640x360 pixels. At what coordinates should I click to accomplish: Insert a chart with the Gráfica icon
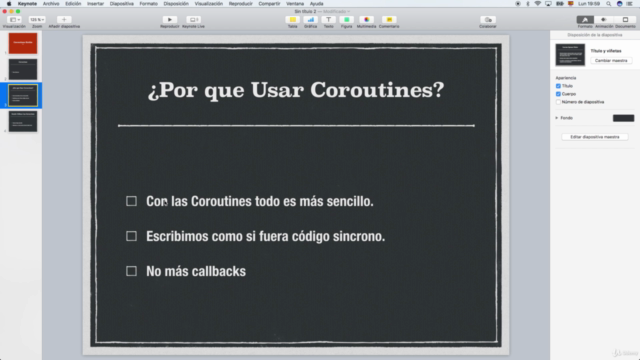click(311, 20)
